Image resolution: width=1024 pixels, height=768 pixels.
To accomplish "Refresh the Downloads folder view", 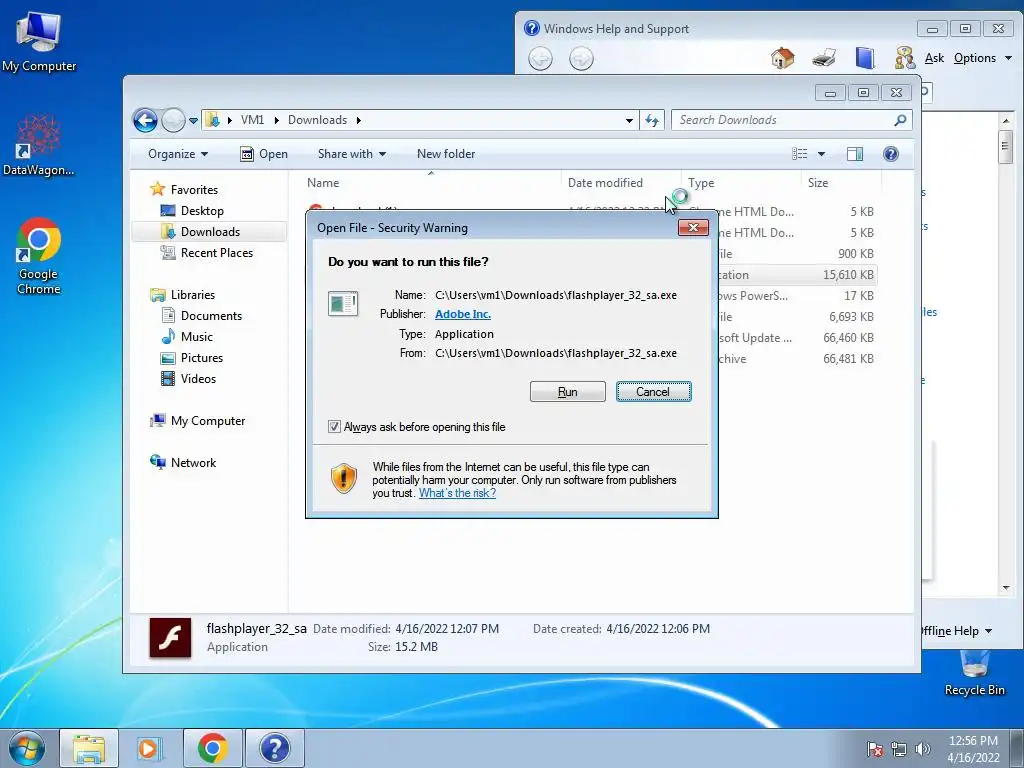I will [x=652, y=120].
